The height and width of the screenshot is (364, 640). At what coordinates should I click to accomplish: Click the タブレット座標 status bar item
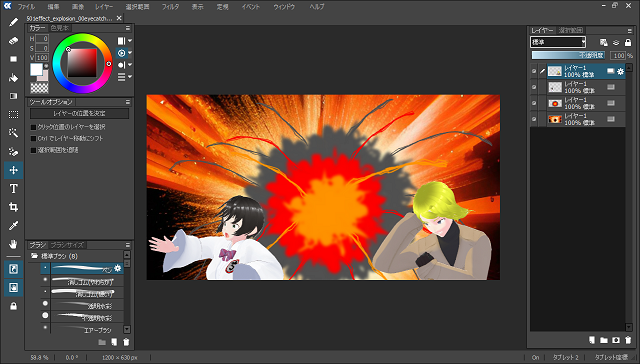[611, 357]
